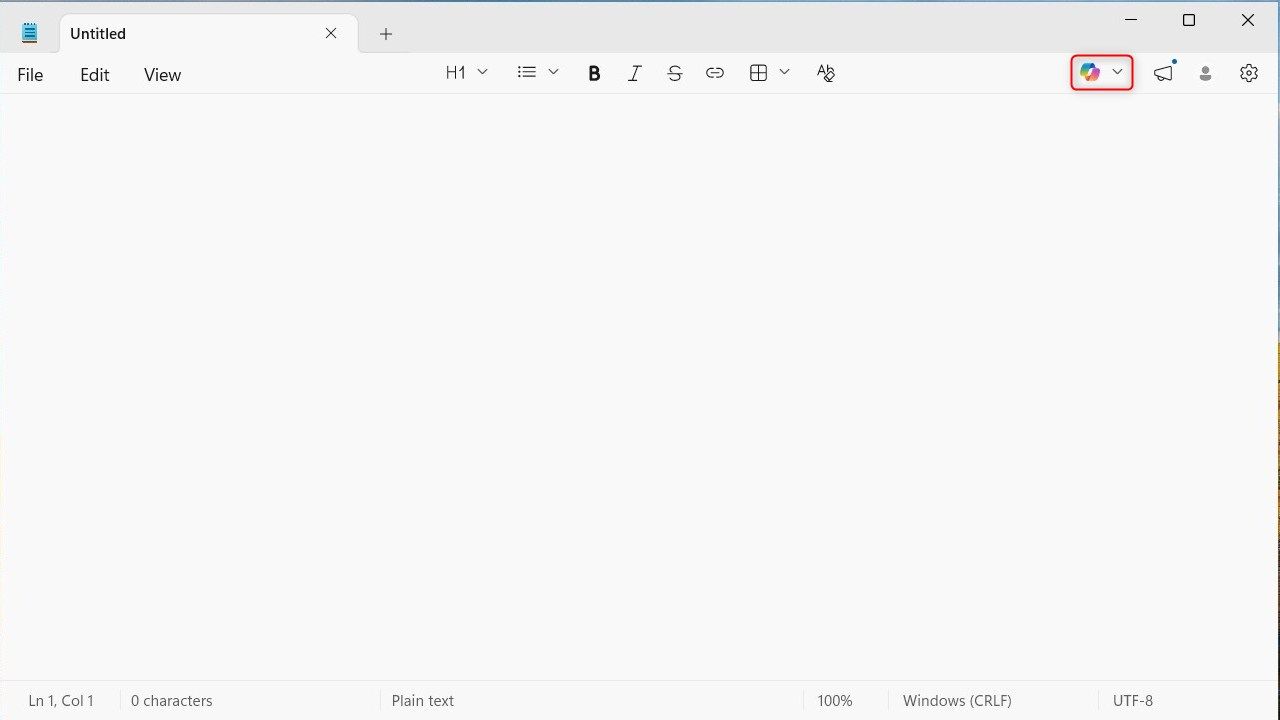Open the Copilot button
This screenshot has width=1280, height=720.
pyautogui.click(x=1090, y=73)
